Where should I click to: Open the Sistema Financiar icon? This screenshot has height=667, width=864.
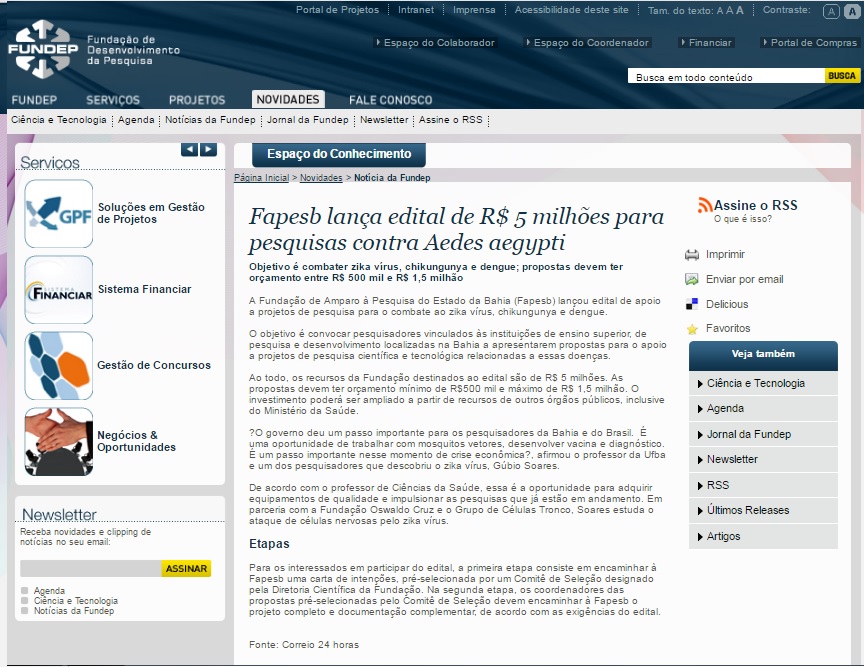pyautogui.click(x=59, y=290)
